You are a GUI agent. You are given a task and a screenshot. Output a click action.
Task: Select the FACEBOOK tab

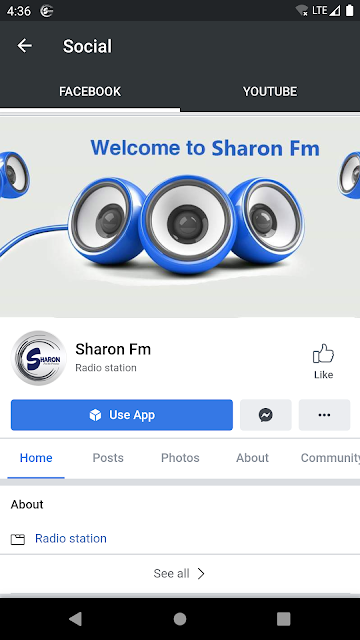pyautogui.click(x=90, y=91)
